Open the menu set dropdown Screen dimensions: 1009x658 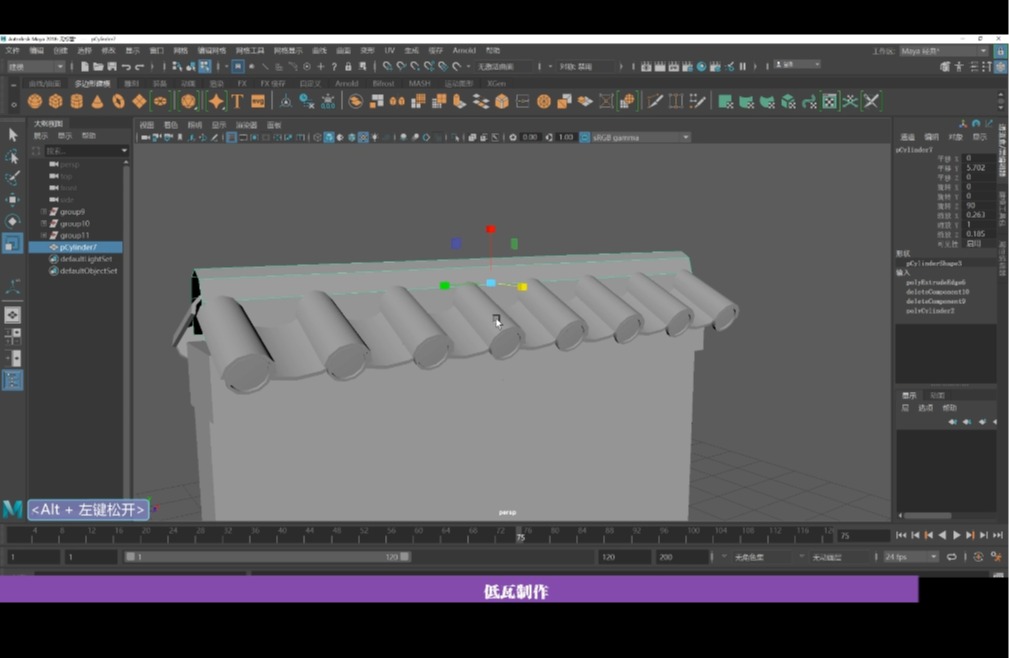35,67
